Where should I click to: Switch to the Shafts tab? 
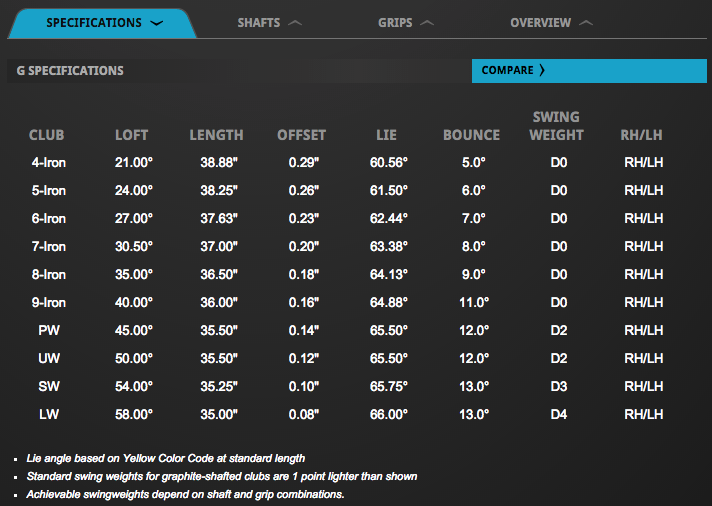click(258, 22)
